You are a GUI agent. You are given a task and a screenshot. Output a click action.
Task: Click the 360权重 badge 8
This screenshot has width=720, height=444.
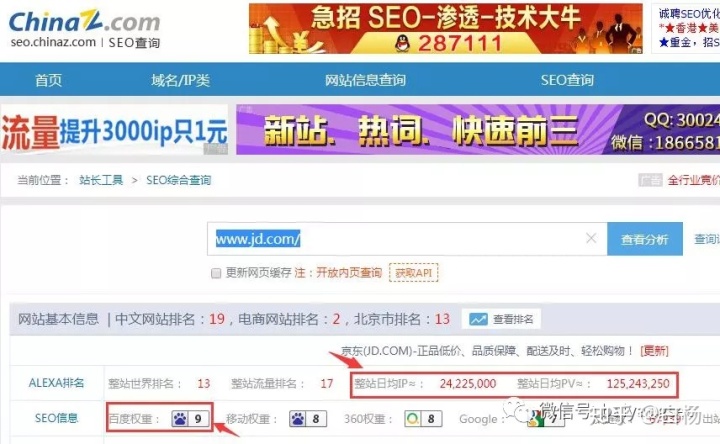click(x=423, y=419)
